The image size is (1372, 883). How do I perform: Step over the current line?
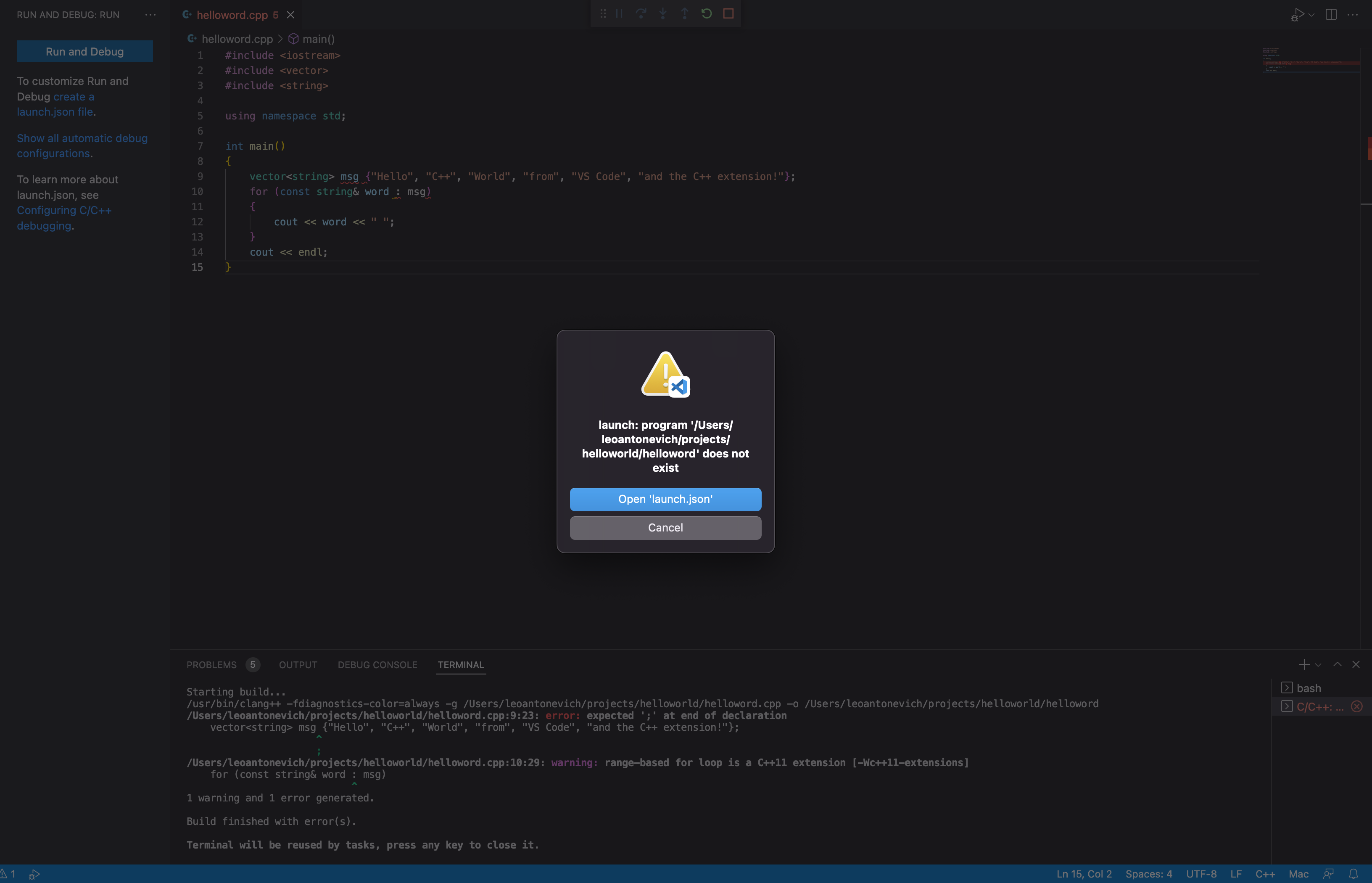pyautogui.click(x=641, y=13)
